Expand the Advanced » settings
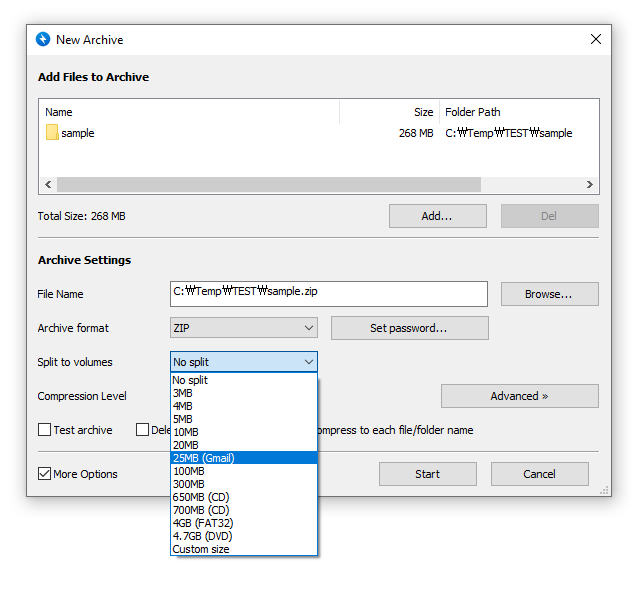 [x=519, y=396]
